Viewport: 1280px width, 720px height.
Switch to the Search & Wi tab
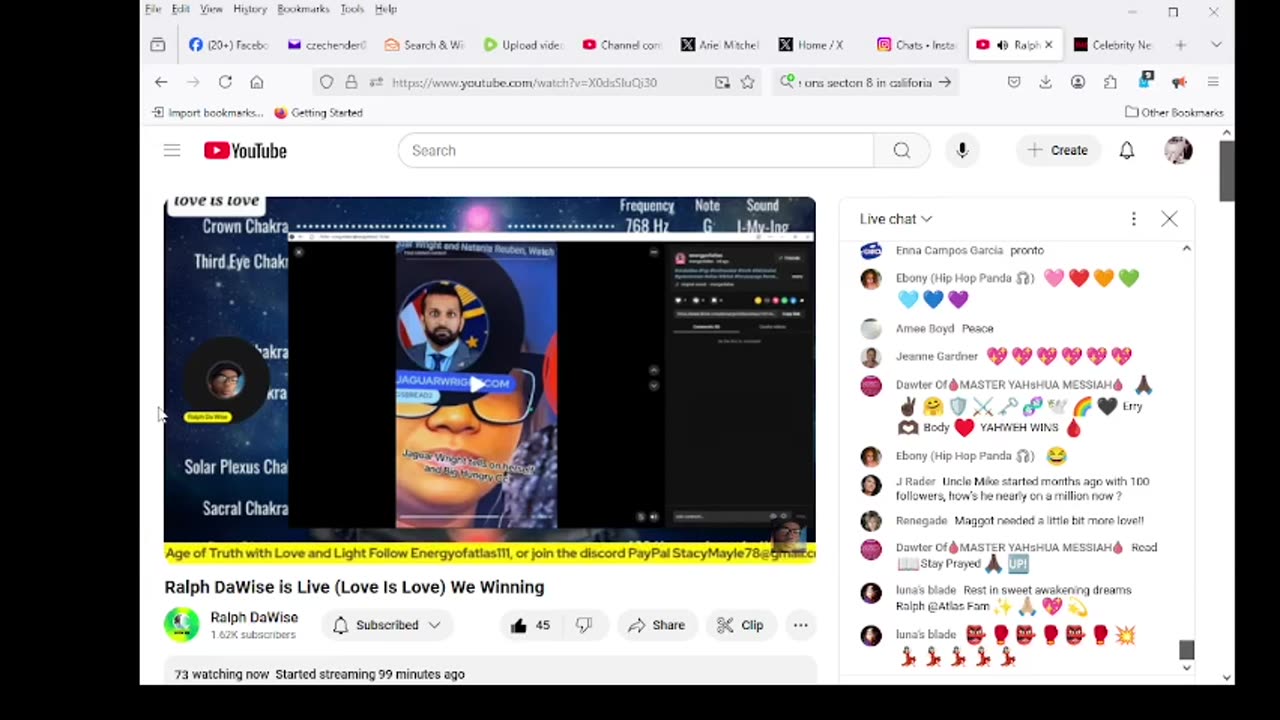point(424,45)
